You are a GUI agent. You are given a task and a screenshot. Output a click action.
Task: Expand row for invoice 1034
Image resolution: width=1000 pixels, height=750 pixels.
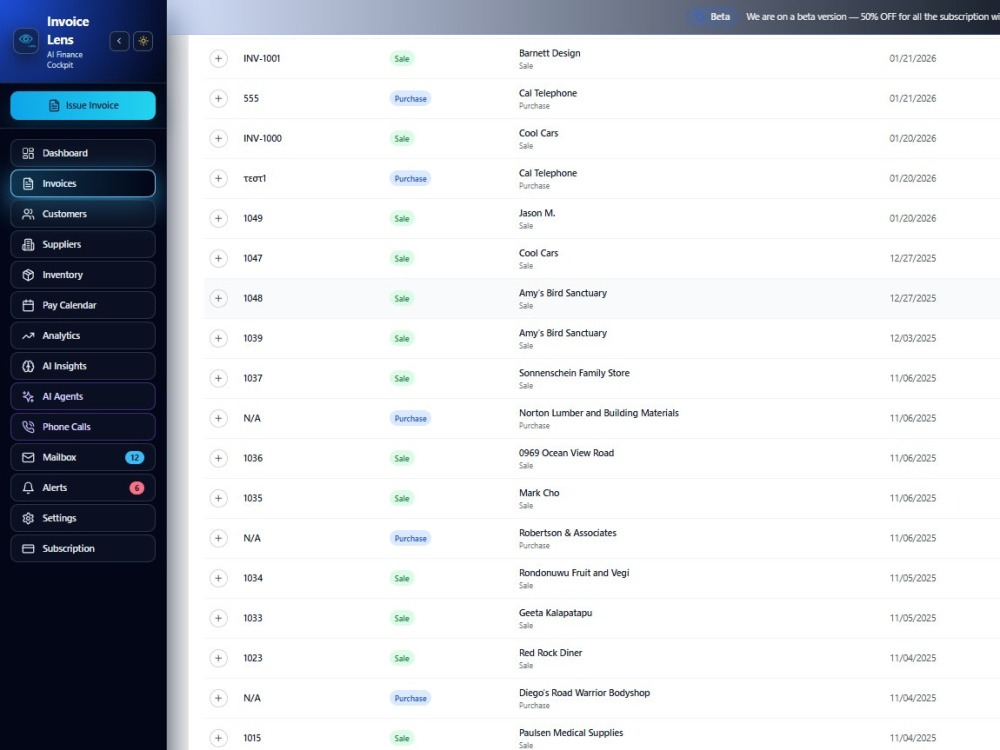tap(218, 578)
